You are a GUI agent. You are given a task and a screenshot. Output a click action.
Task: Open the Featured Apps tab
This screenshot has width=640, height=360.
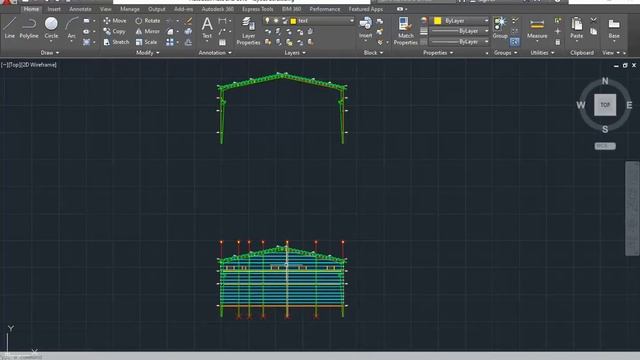(366, 9)
